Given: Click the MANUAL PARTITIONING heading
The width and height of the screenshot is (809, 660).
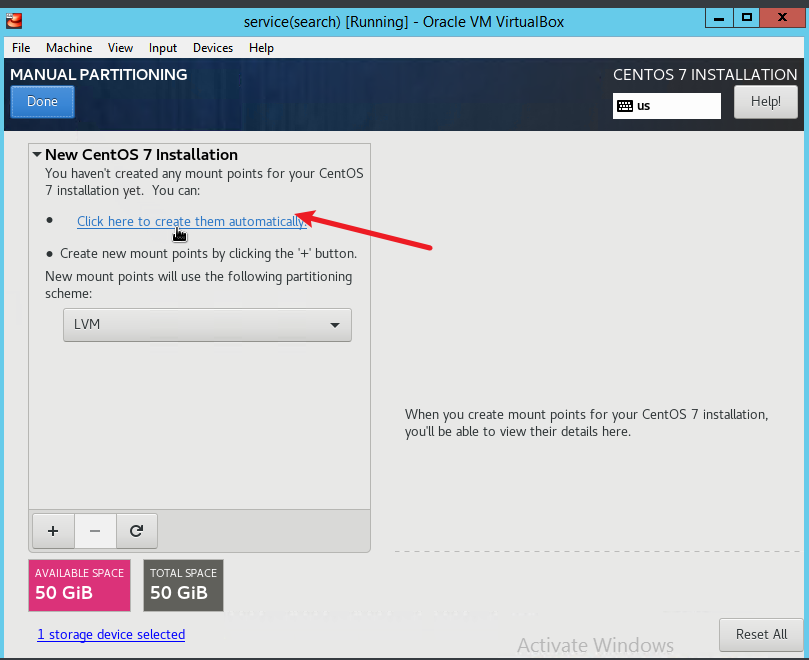Looking at the screenshot, I should pyautogui.click(x=99, y=74).
